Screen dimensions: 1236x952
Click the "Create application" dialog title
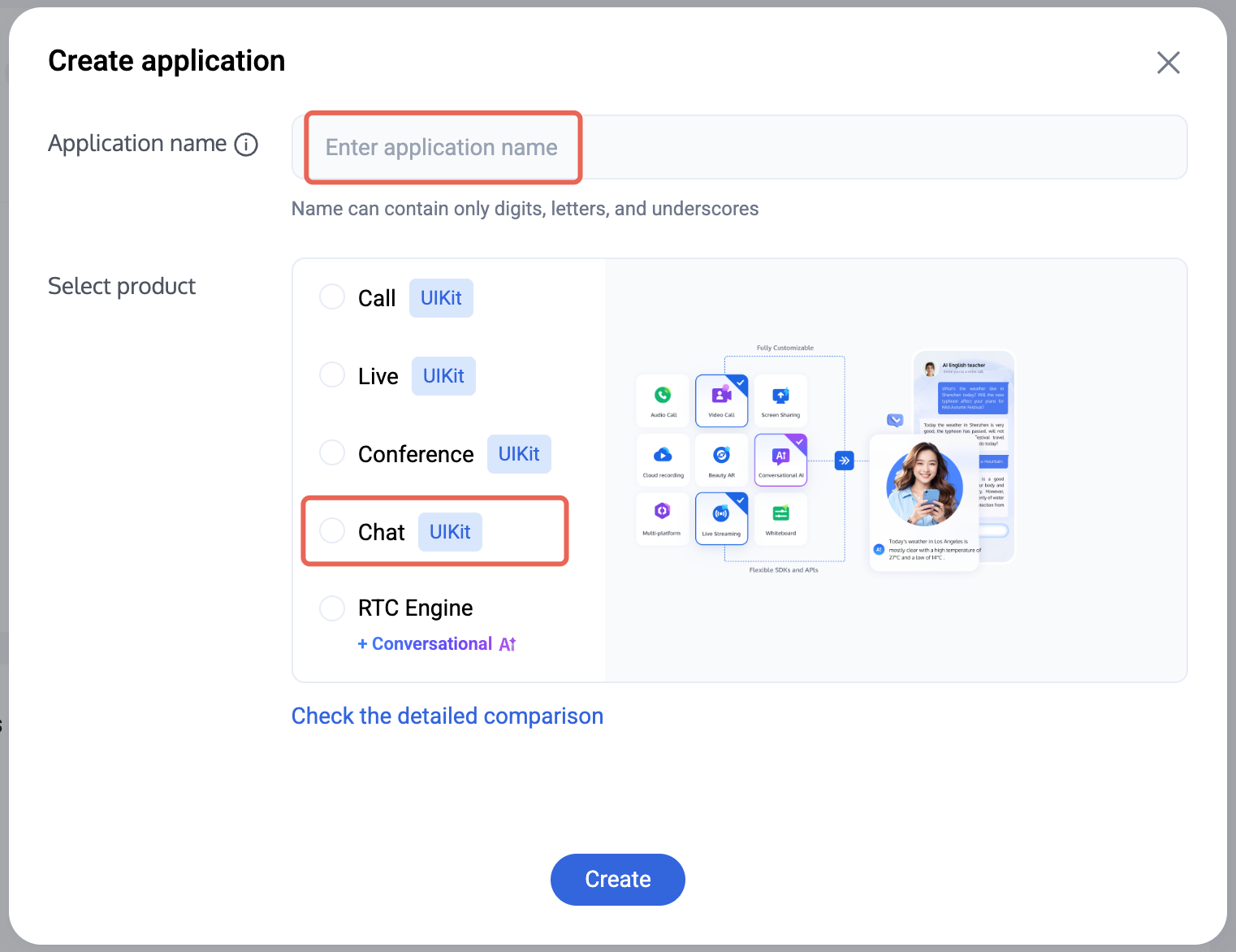tap(166, 61)
